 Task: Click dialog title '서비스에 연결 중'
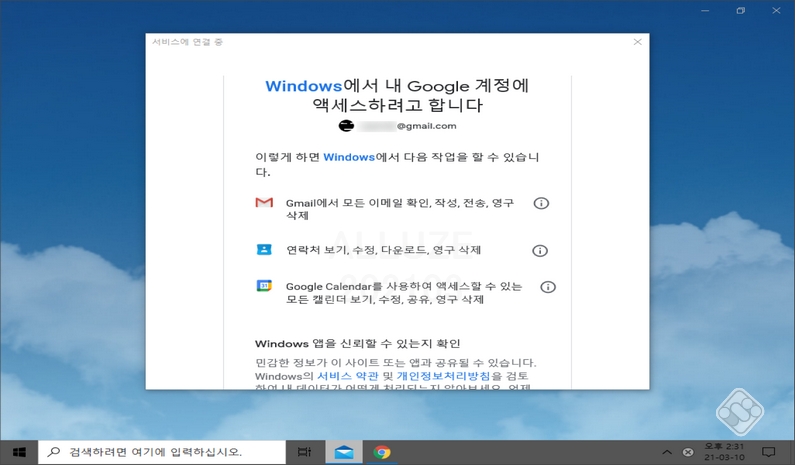click(188, 42)
